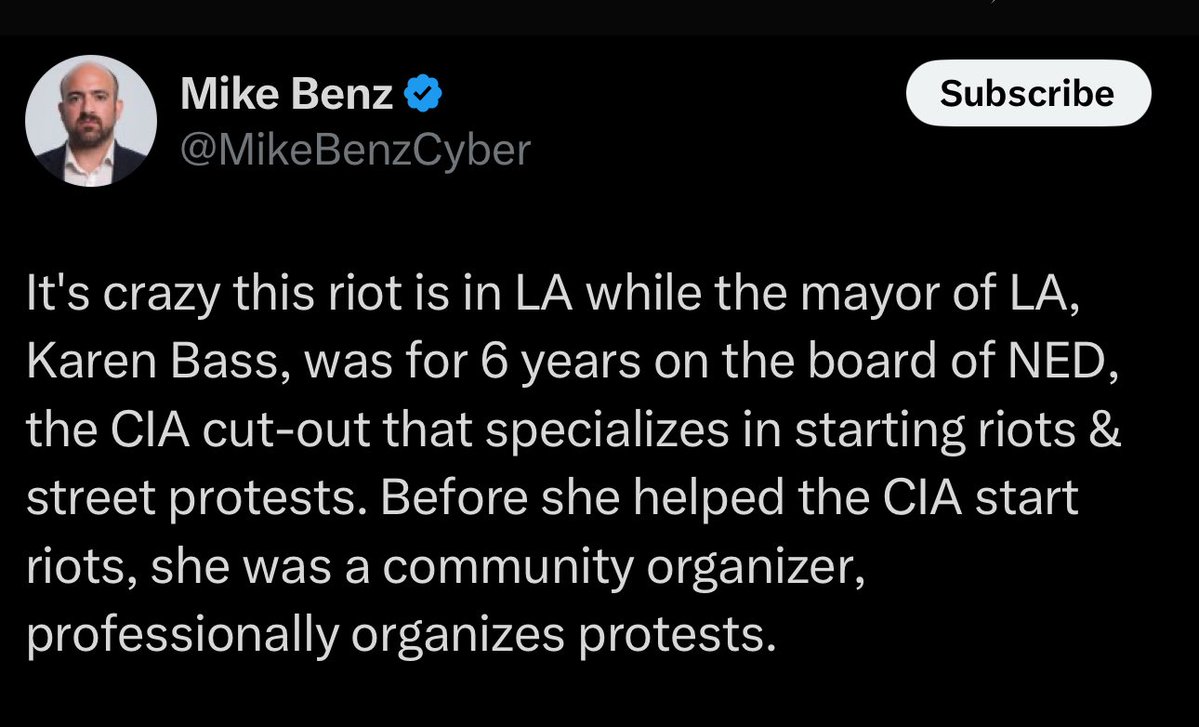The width and height of the screenshot is (1199, 727).
Task: Click "NED," at the second line's end
Action: (1069, 363)
